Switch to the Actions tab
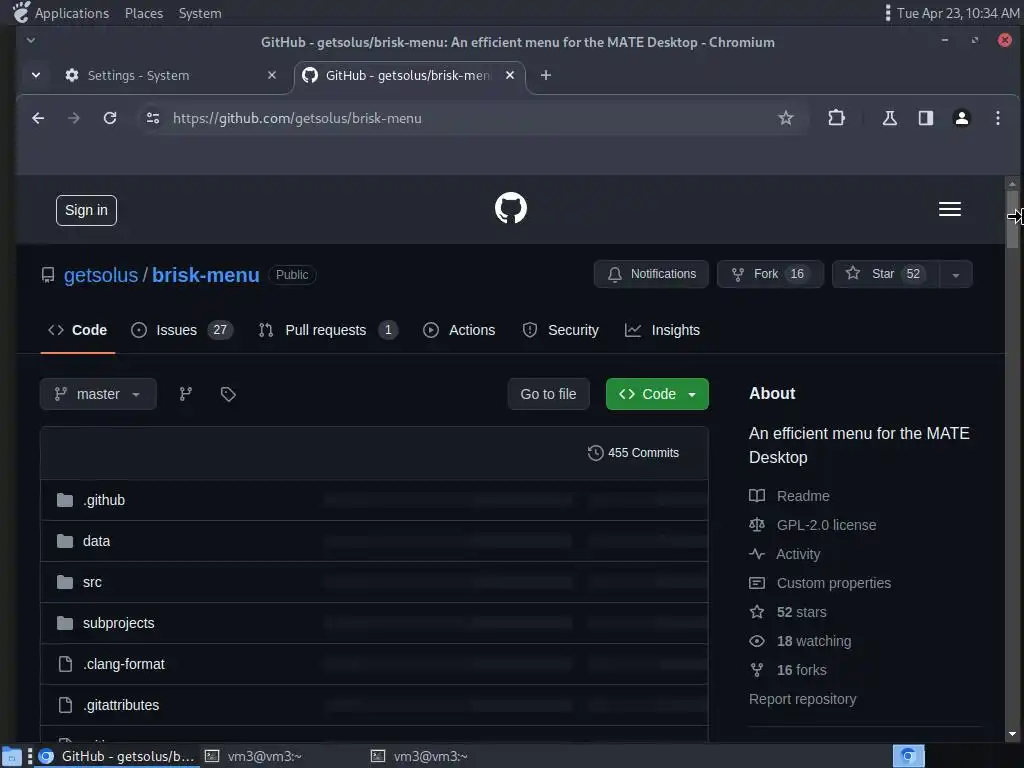 (459, 330)
